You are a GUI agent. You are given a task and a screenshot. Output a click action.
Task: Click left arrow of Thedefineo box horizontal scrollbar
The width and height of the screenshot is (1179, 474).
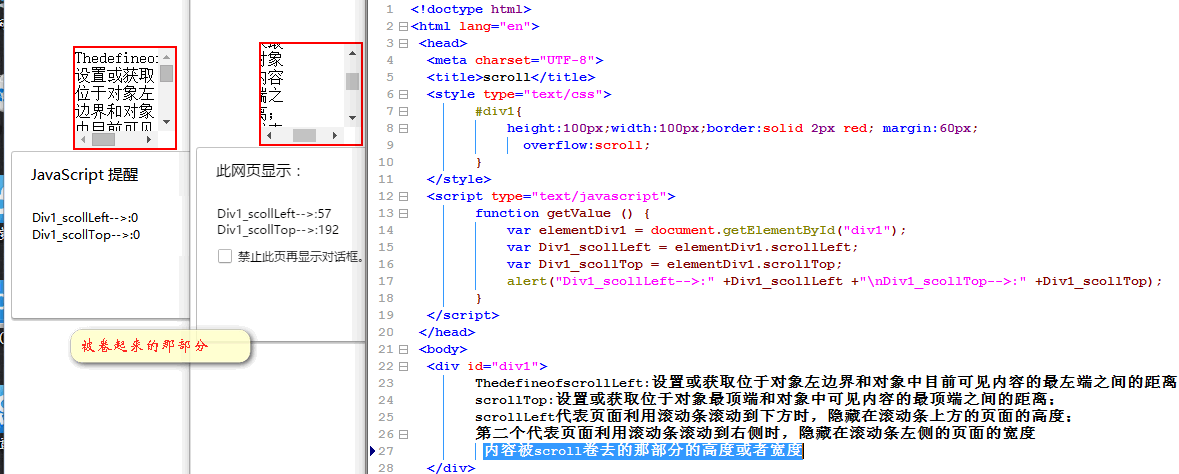pos(83,139)
